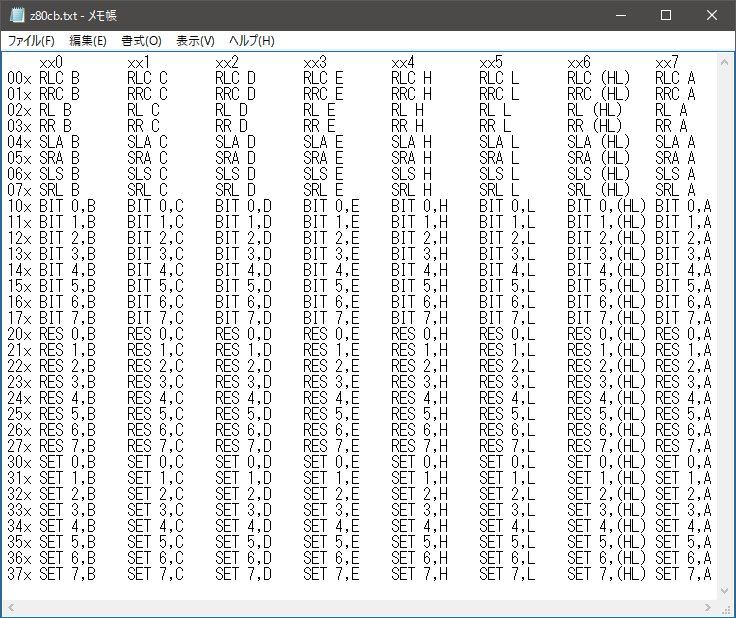Click the text BIT 4,H
The height and width of the screenshot is (618, 736).
coord(419,270)
